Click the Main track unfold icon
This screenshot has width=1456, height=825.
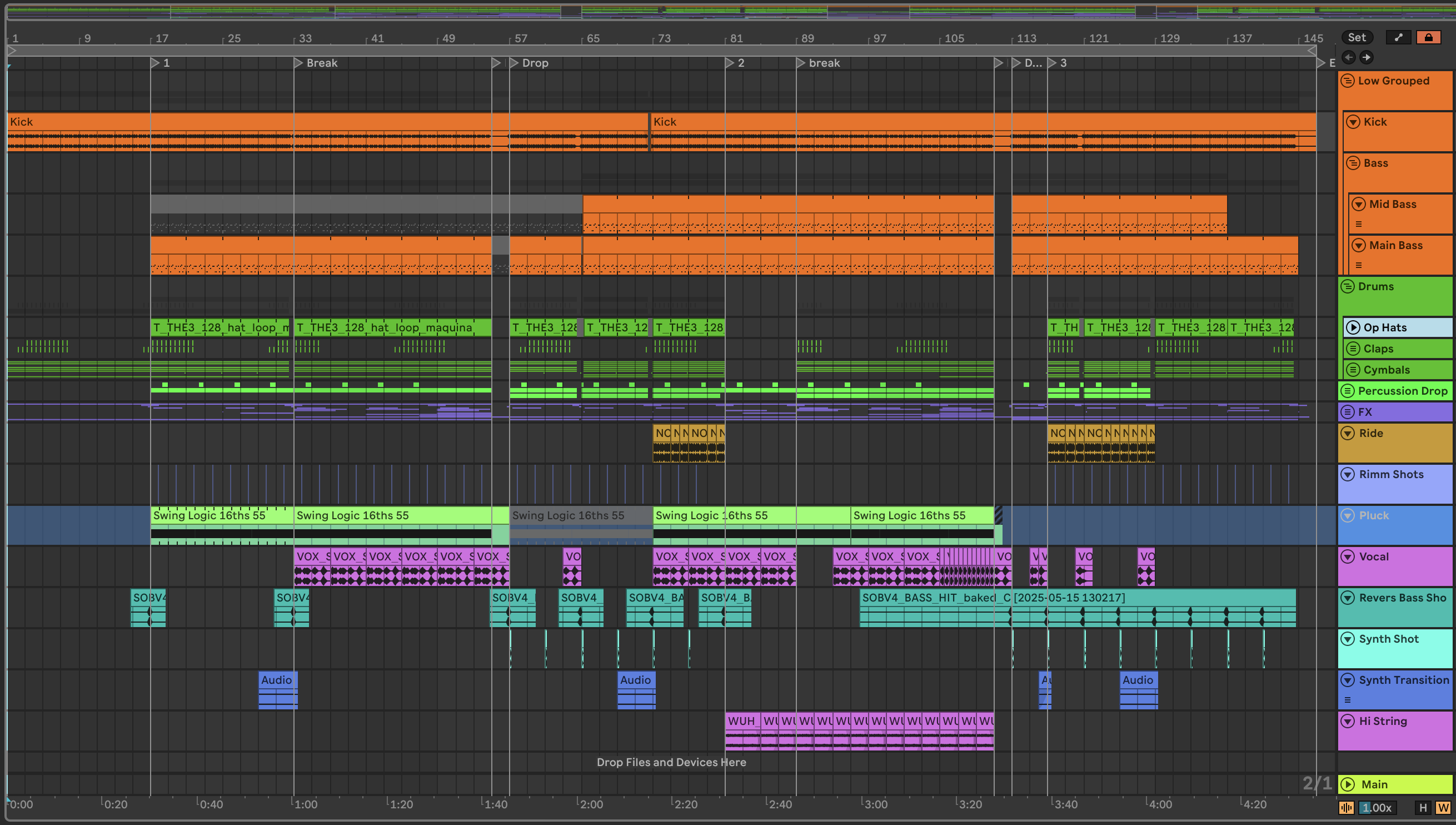point(1348,784)
